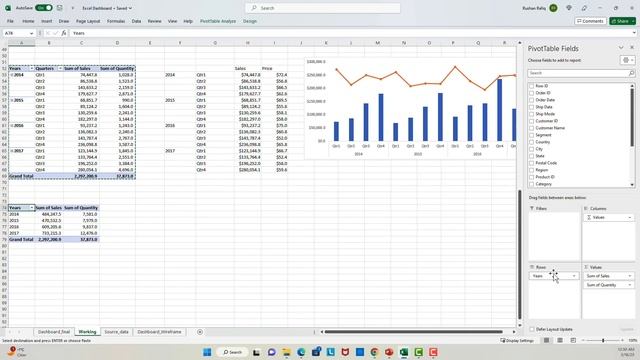
Task: Check the Customer Name field
Action: (531, 128)
